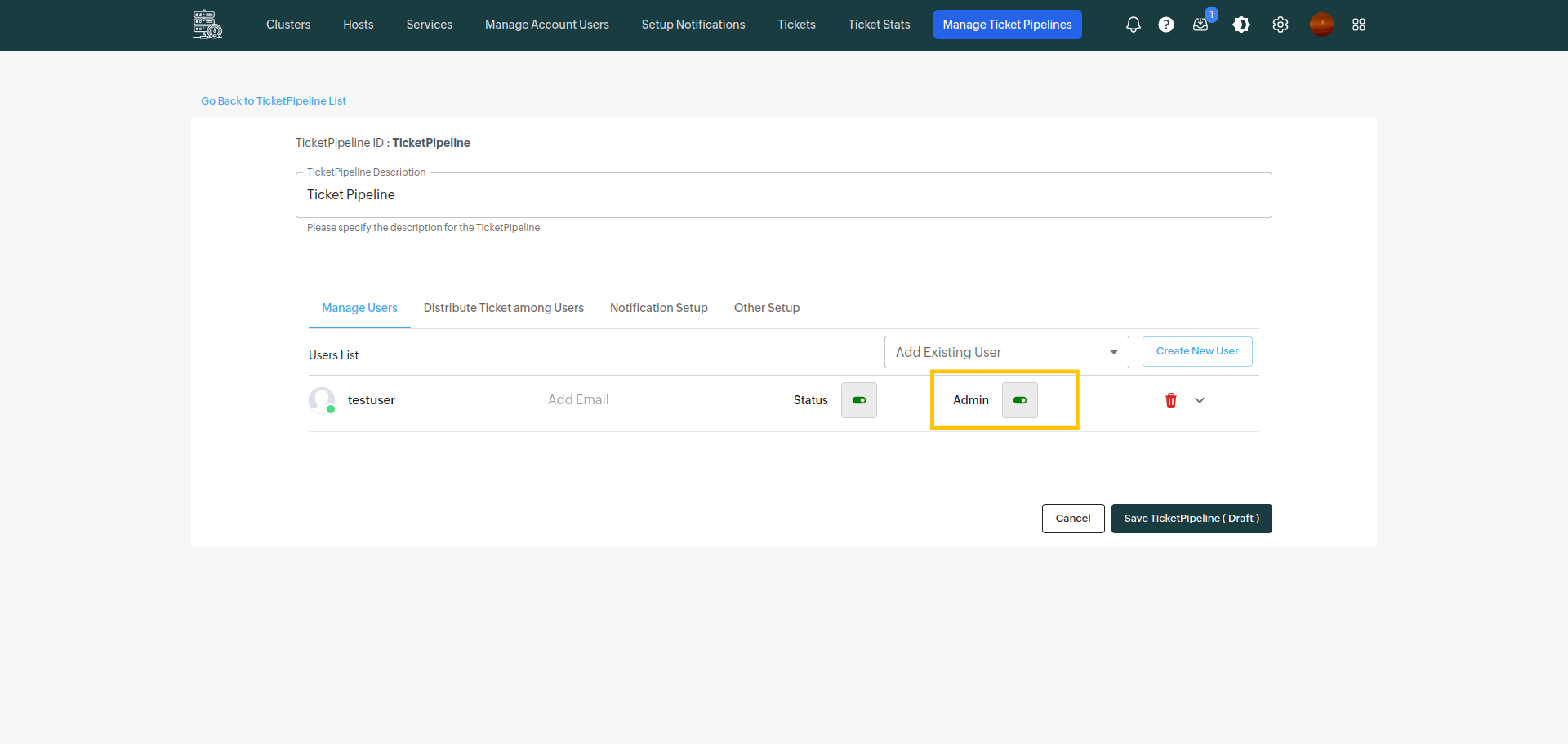Select Manage Ticket Pipelines
This screenshot has width=1568, height=744.
[1008, 25]
